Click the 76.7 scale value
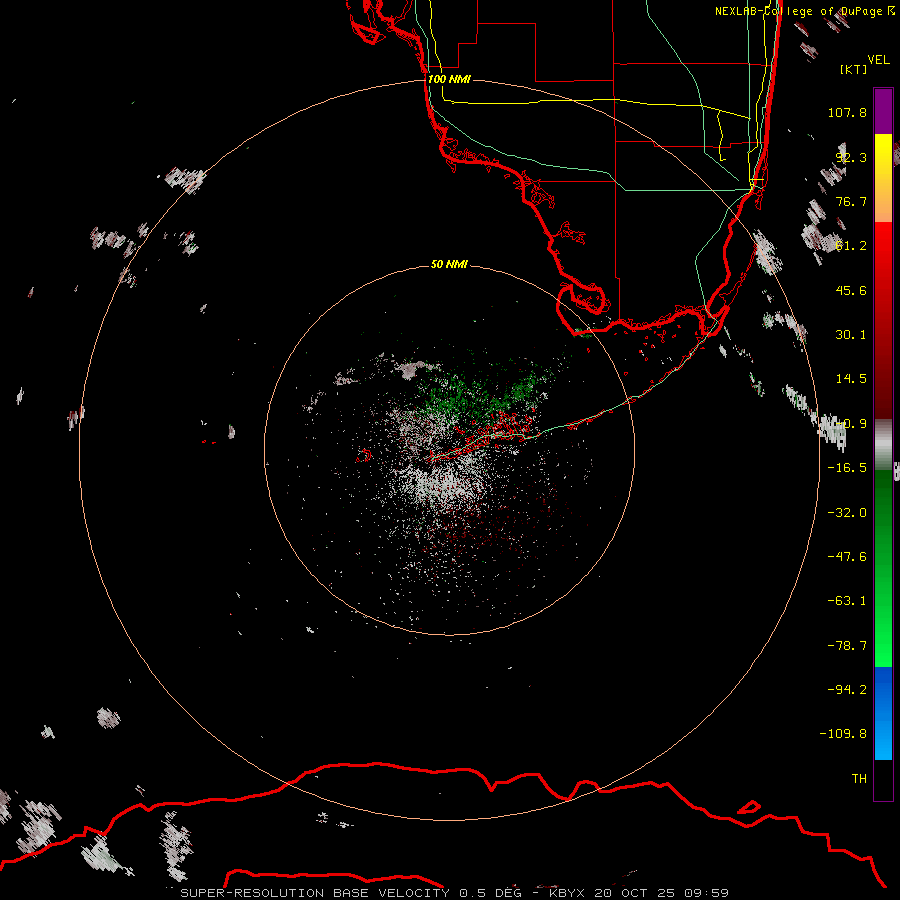This screenshot has width=900, height=900. coord(851,201)
